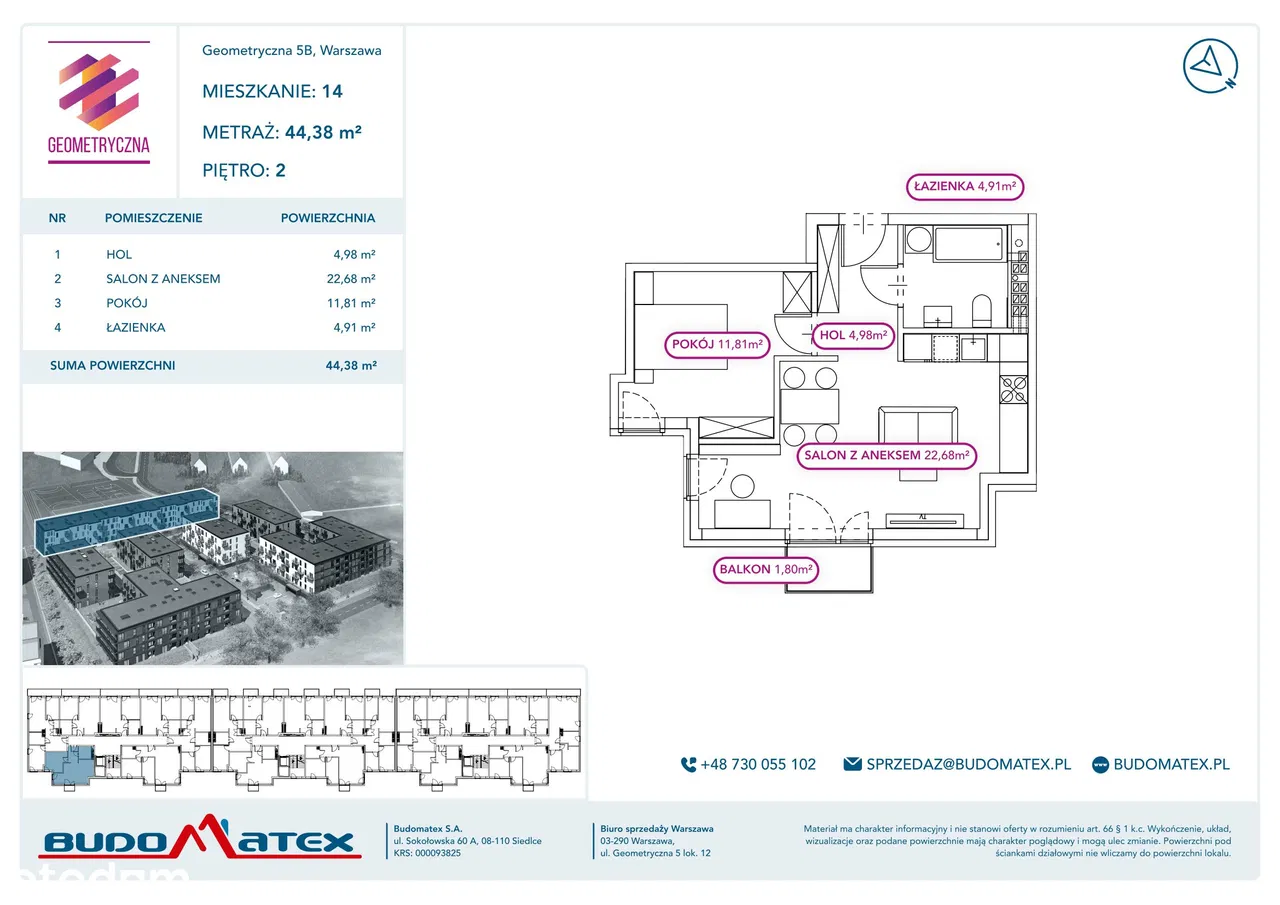Select the ŁAZIENKA 4,91m² room label
The image size is (1280, 905).
point(965,186)
